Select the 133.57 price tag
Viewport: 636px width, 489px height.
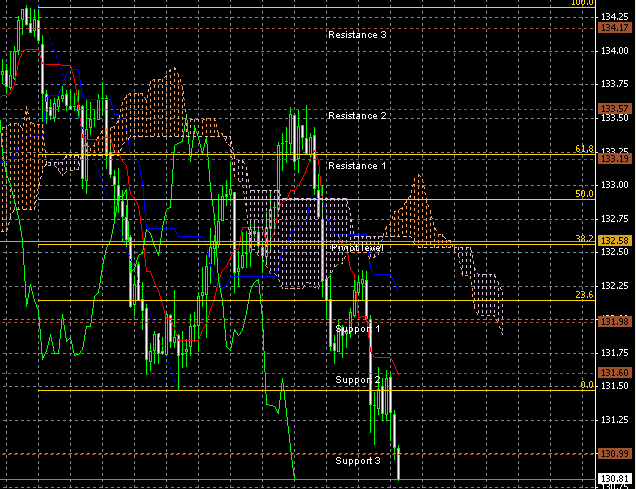pyautogui.click(x=615, y=108)
